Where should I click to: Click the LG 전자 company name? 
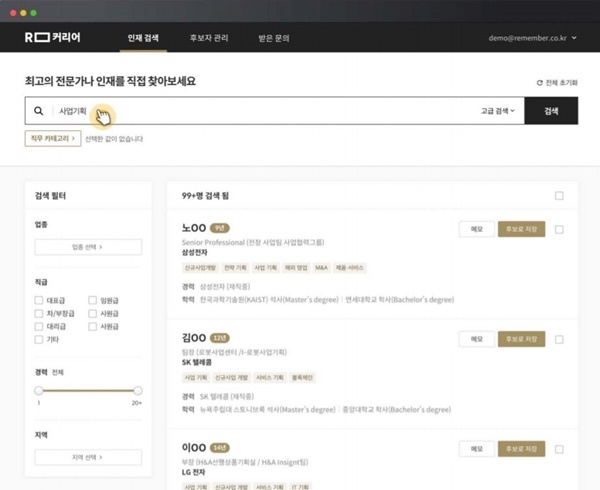(x=194, y=472)
